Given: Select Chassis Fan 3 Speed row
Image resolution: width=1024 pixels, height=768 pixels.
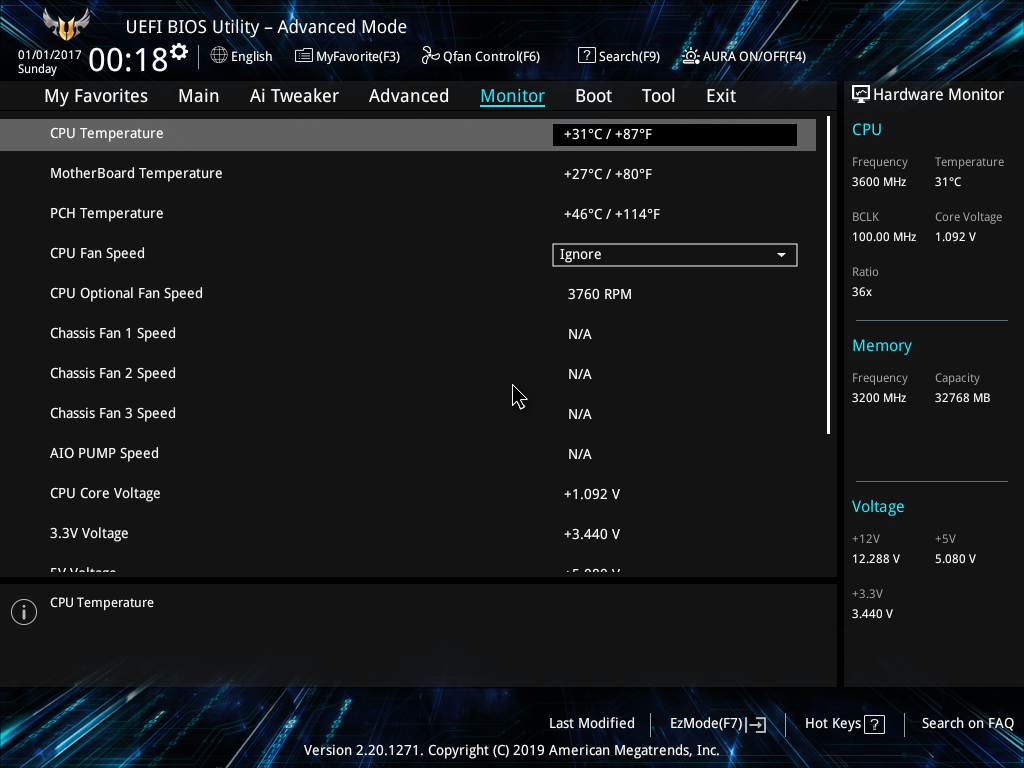Looking at the screenshot, I should coord(408,413).
